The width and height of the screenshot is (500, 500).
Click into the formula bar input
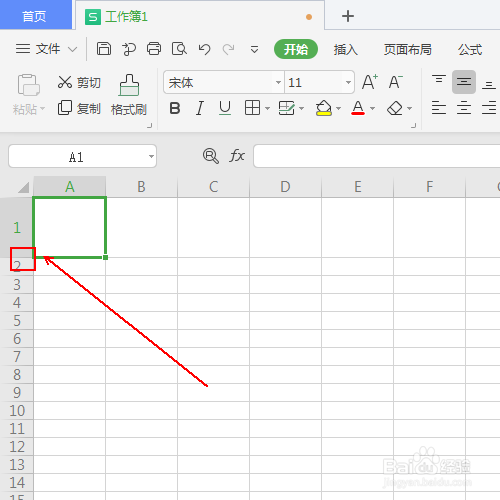(x=376, y=156)
